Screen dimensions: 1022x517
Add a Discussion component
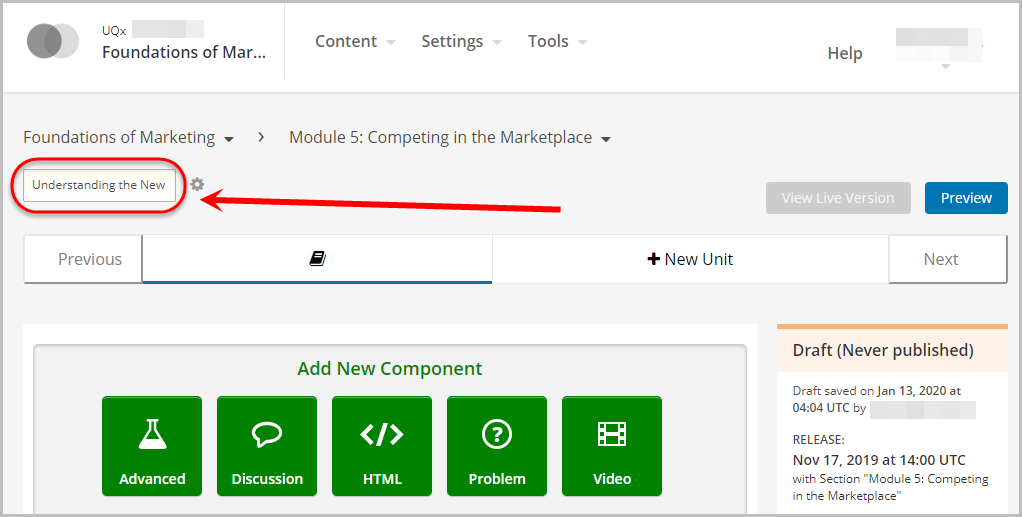tap(267, 446)
